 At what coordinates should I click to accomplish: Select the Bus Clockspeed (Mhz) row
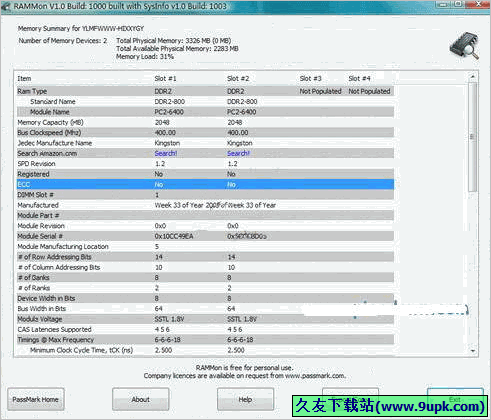tap(205, 133)
